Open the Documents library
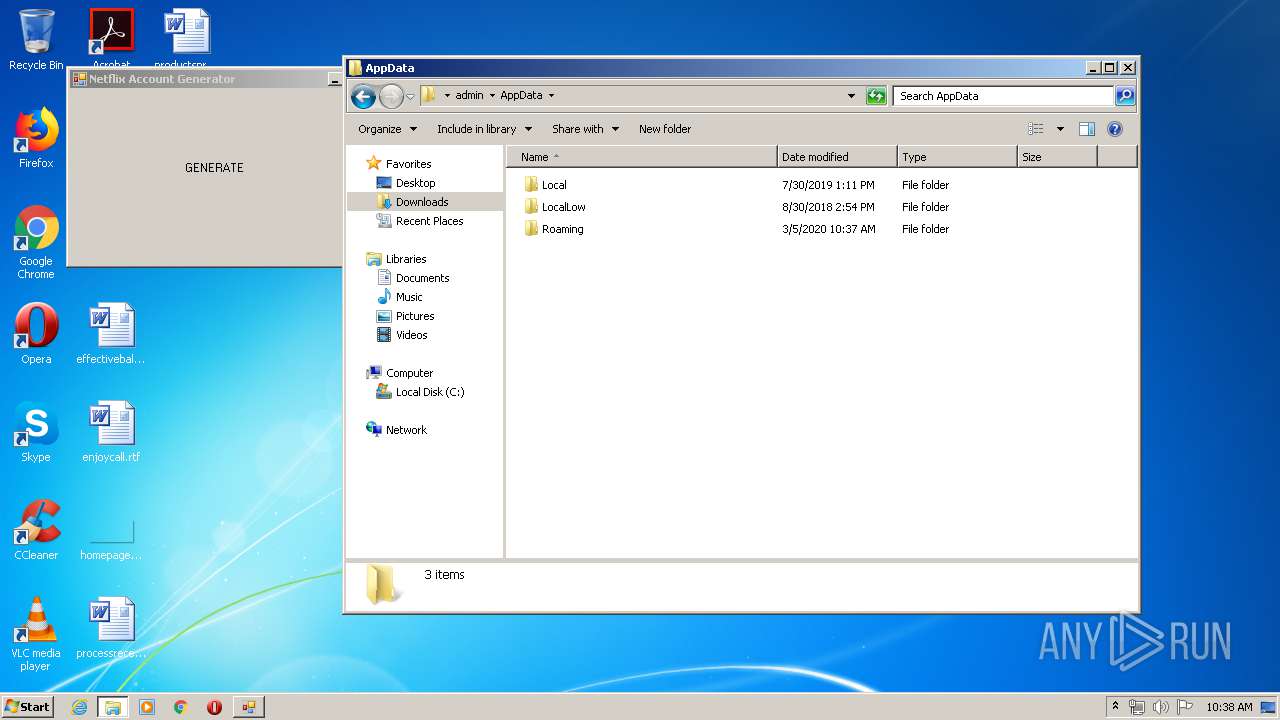Image resolution: width=1280 pixels, height=720 pixels. 413,278
